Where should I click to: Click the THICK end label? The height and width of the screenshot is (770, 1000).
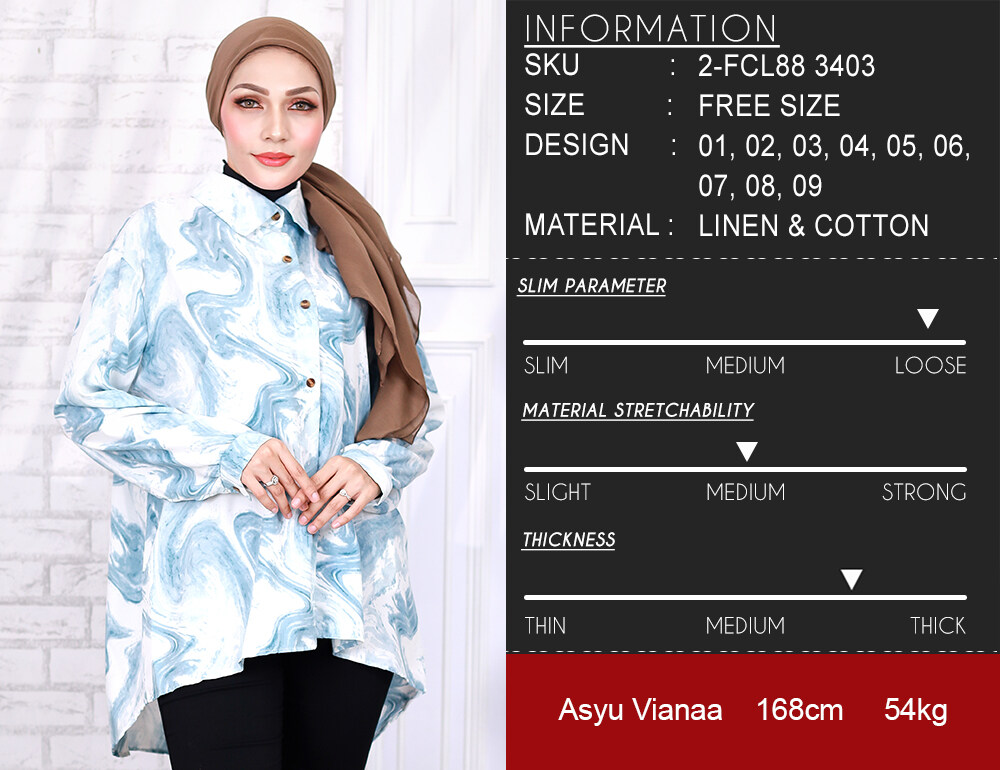(938, 625)
